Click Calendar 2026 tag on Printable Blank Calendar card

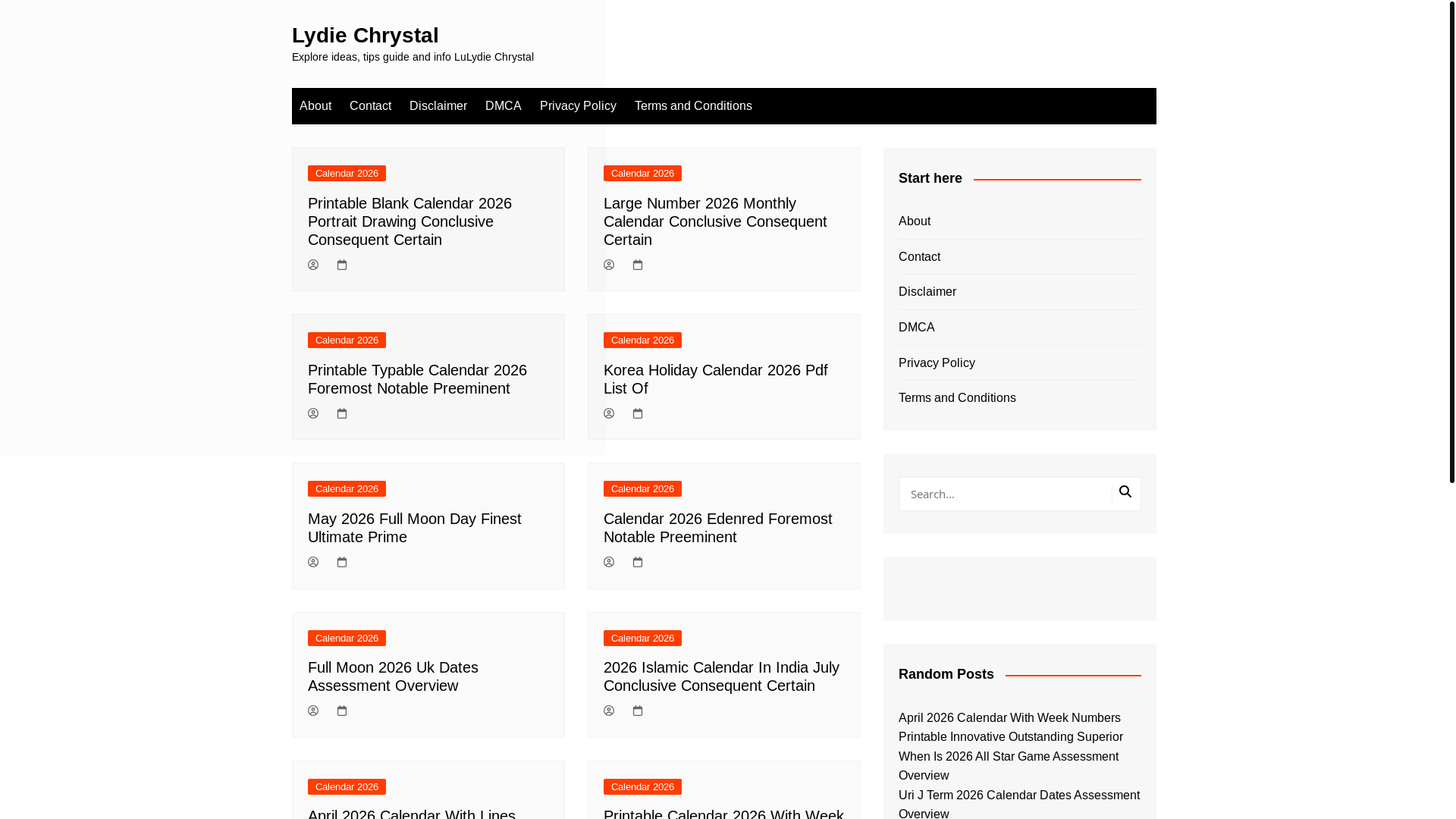coord(347,174)
